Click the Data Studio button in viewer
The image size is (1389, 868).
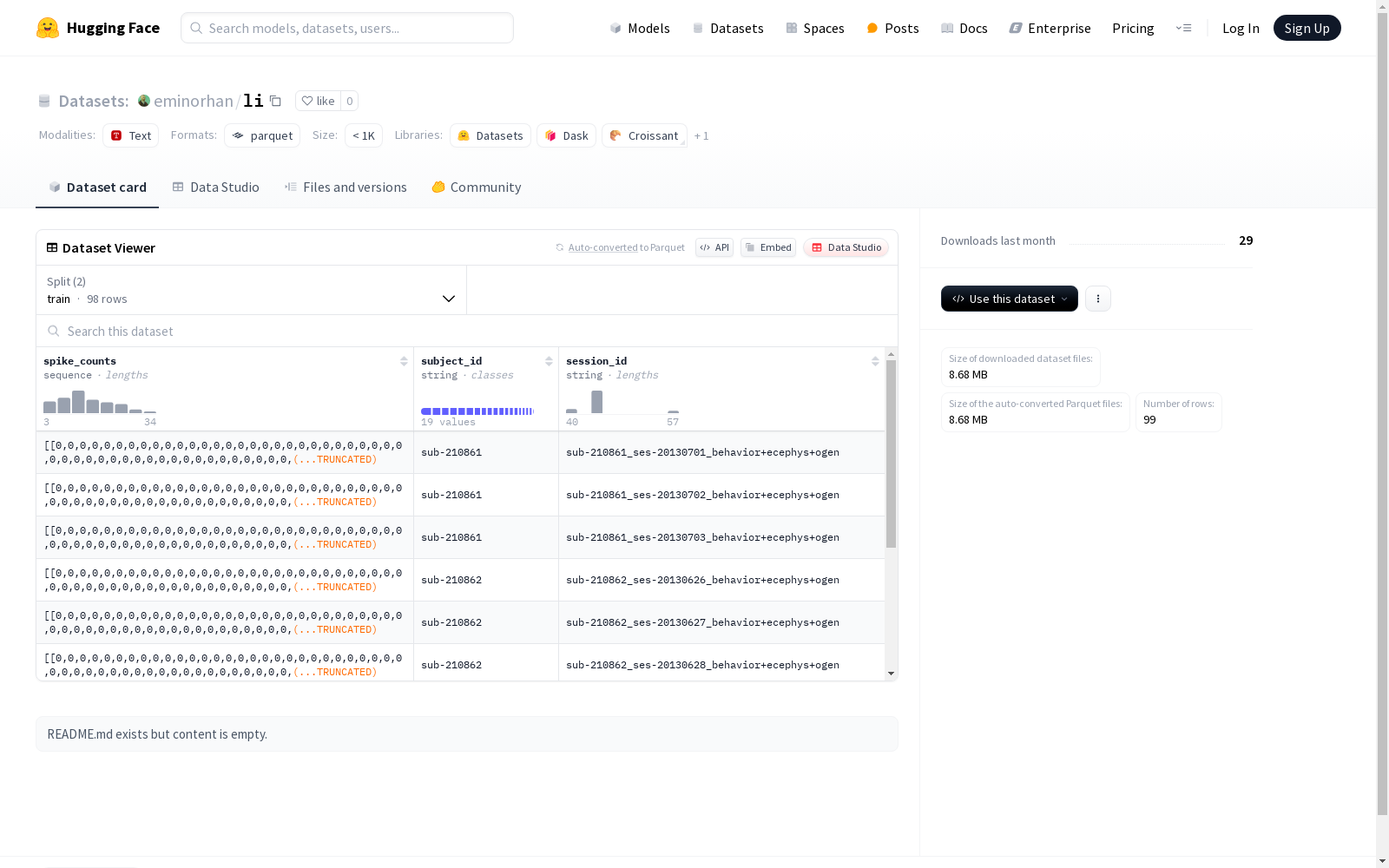tap(846, 247)
